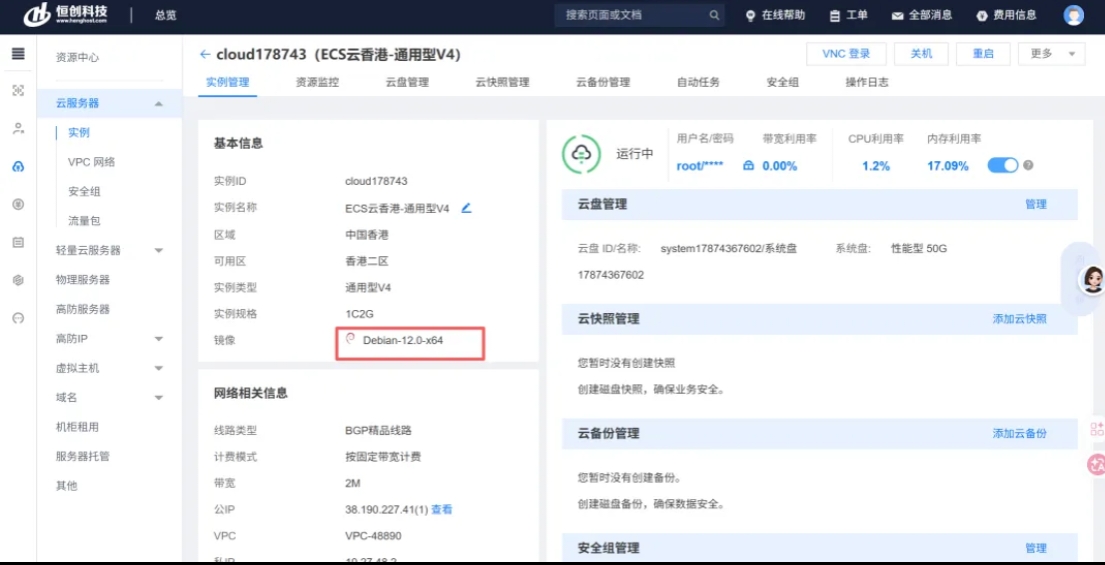The height and width of the screenshot is (565, 1105).
Task: Click the calendar-like icon in left rail
Action: coord(18,242)
